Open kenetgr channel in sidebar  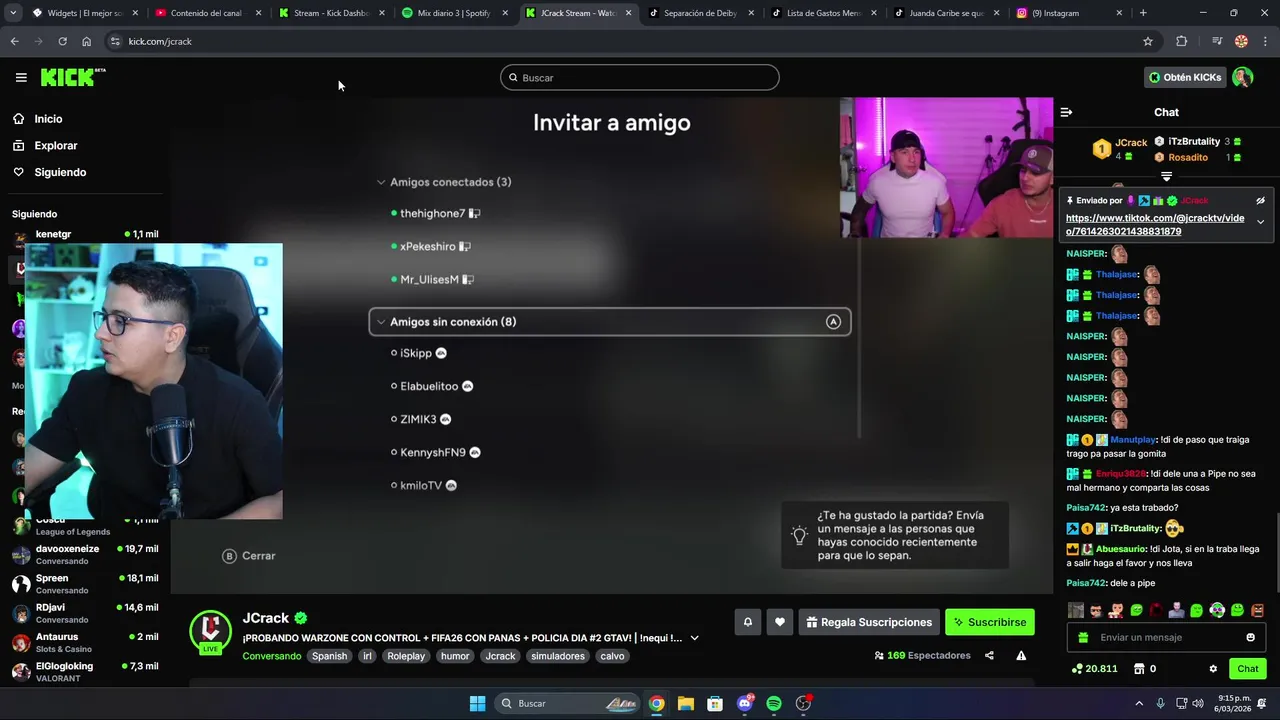click(x=85, y=234)
